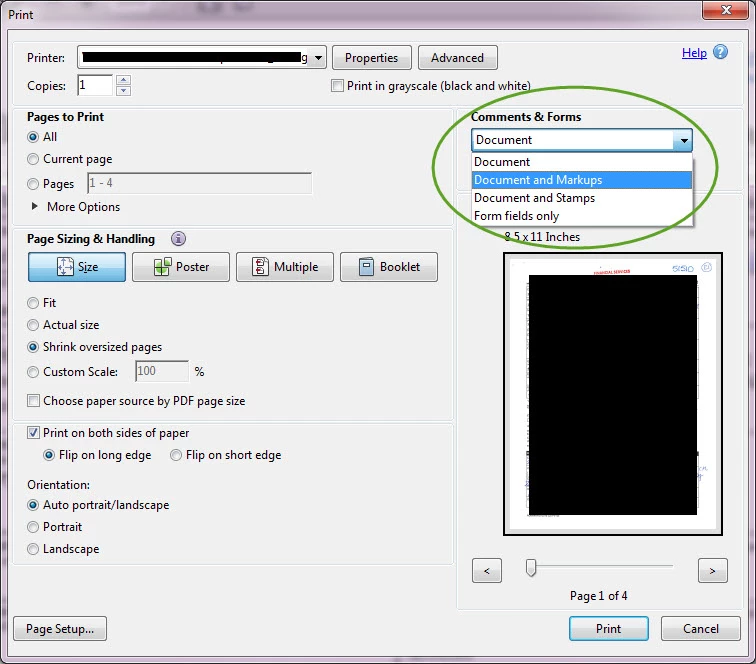Select Current page radio button
756x664 pixels.
click(33, 159)
